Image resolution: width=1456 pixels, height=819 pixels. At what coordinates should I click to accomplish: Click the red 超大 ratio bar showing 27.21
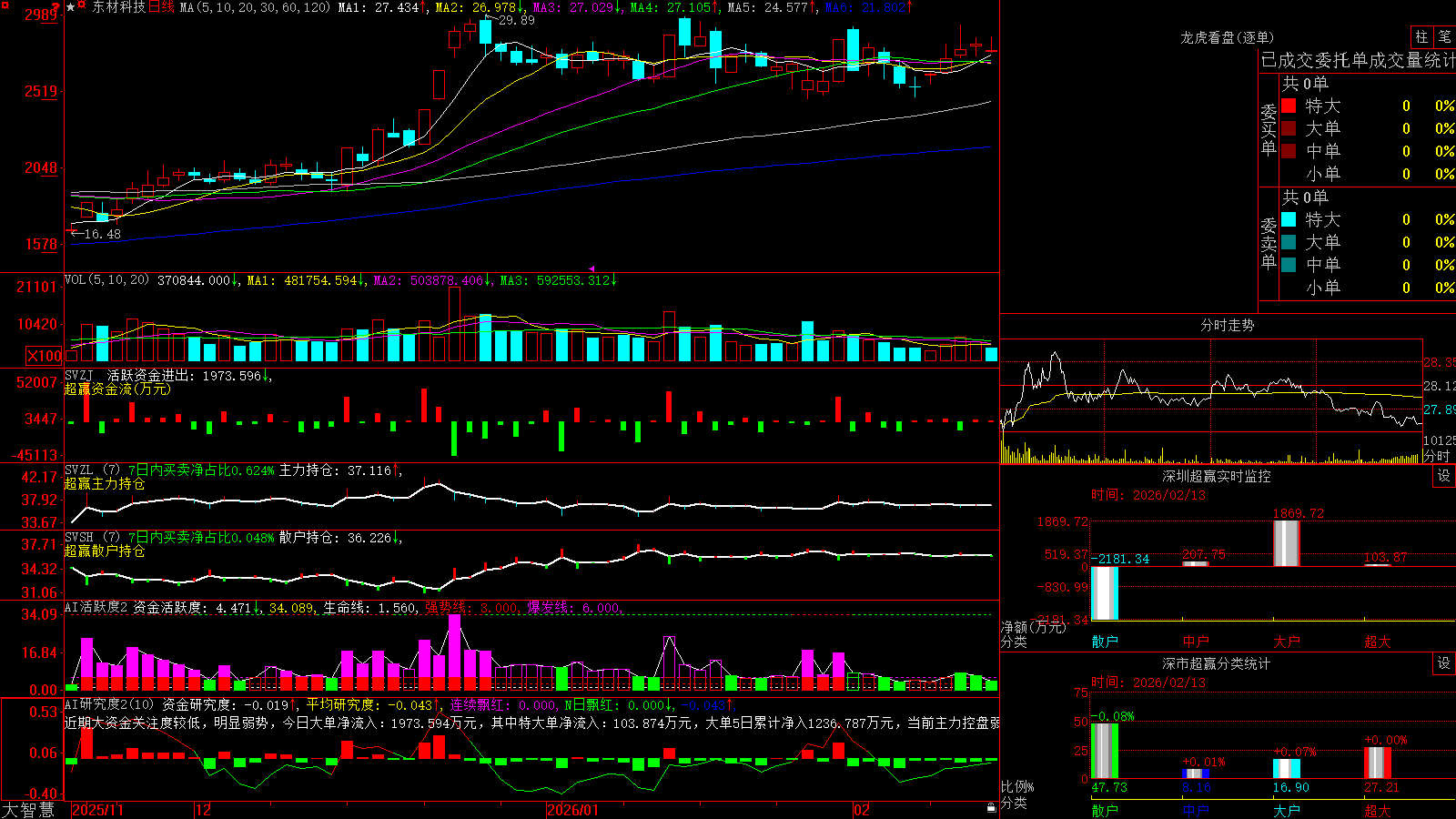click(x=1378, y=763)
